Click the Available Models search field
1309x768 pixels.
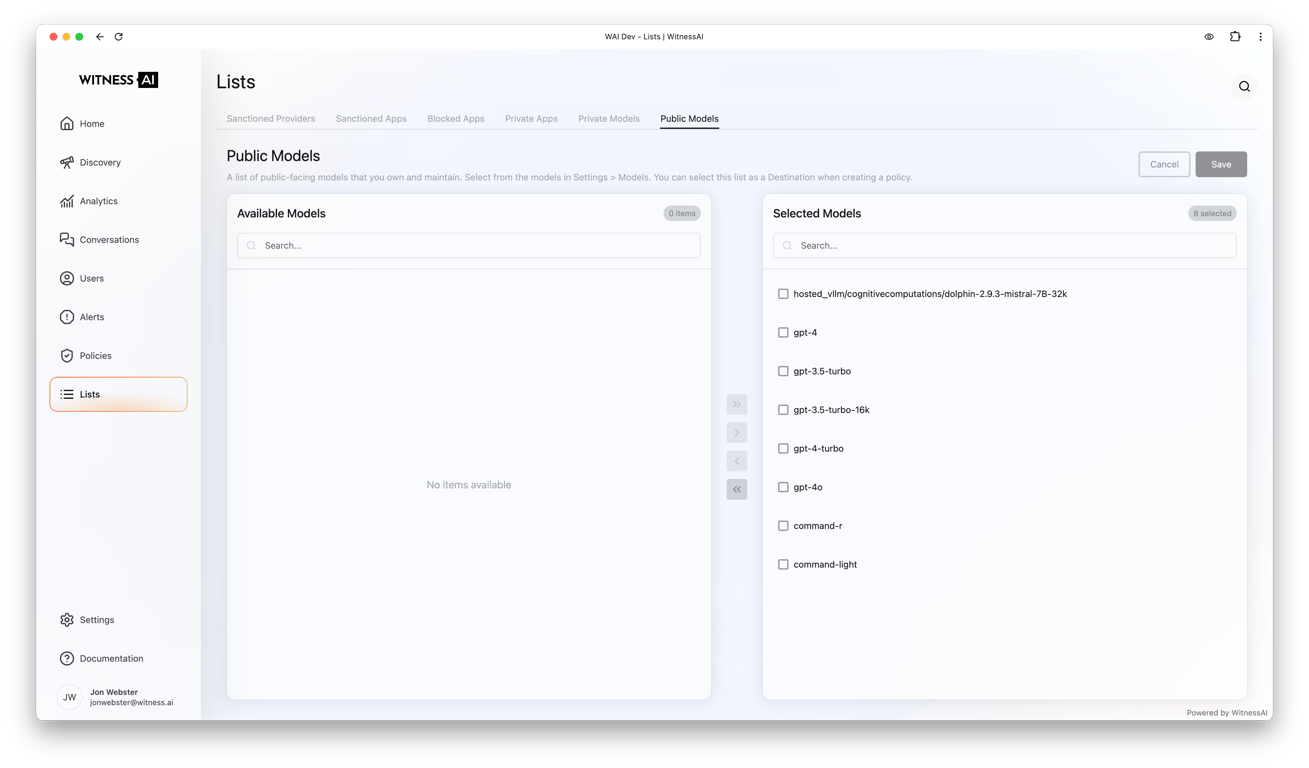(469, 246)
